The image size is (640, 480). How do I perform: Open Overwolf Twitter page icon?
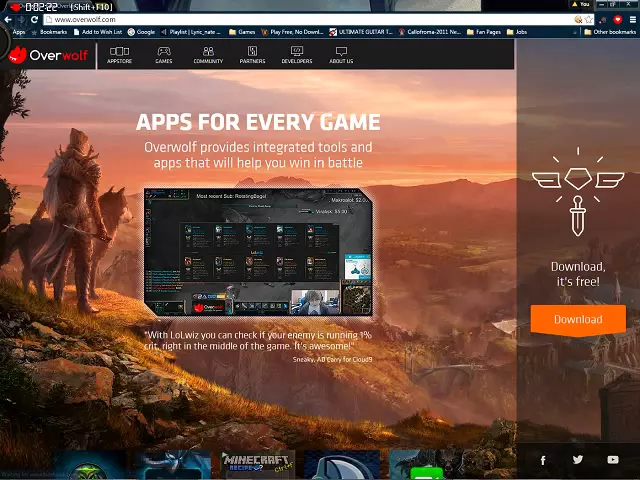[578, 460]
